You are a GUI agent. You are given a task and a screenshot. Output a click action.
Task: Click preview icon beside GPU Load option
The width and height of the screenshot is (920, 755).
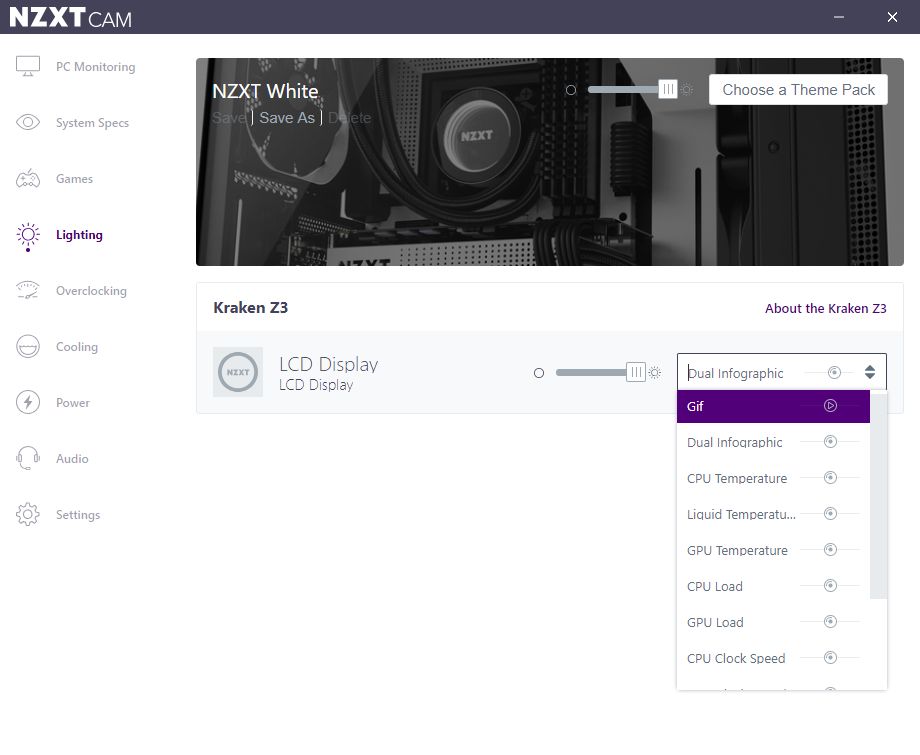click(x=830, y=621)
